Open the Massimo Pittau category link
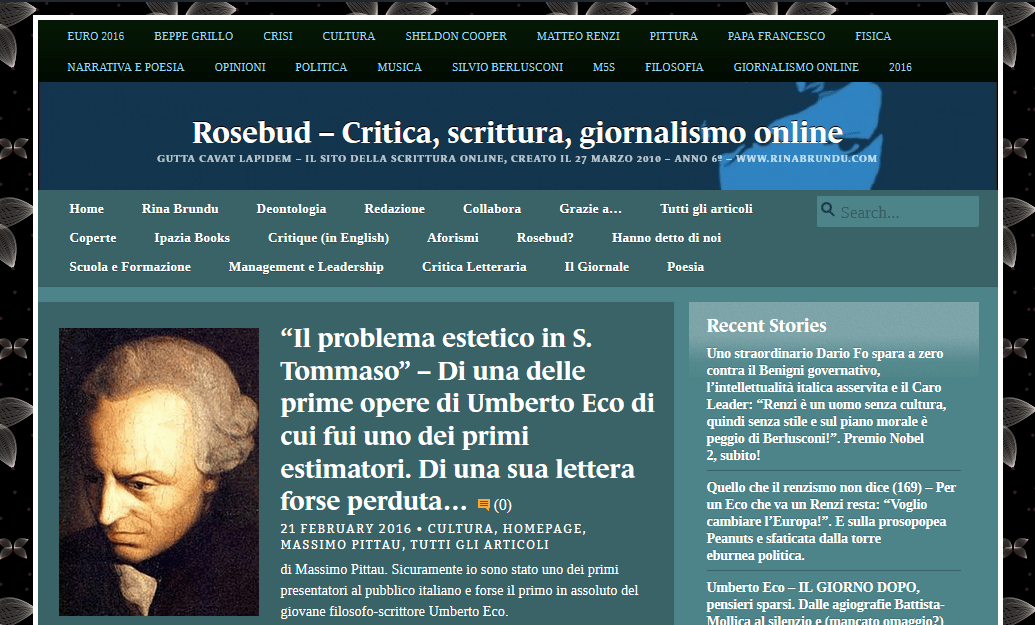The height and width of the screenshot is (625, 1035). [x=342, y=545]
